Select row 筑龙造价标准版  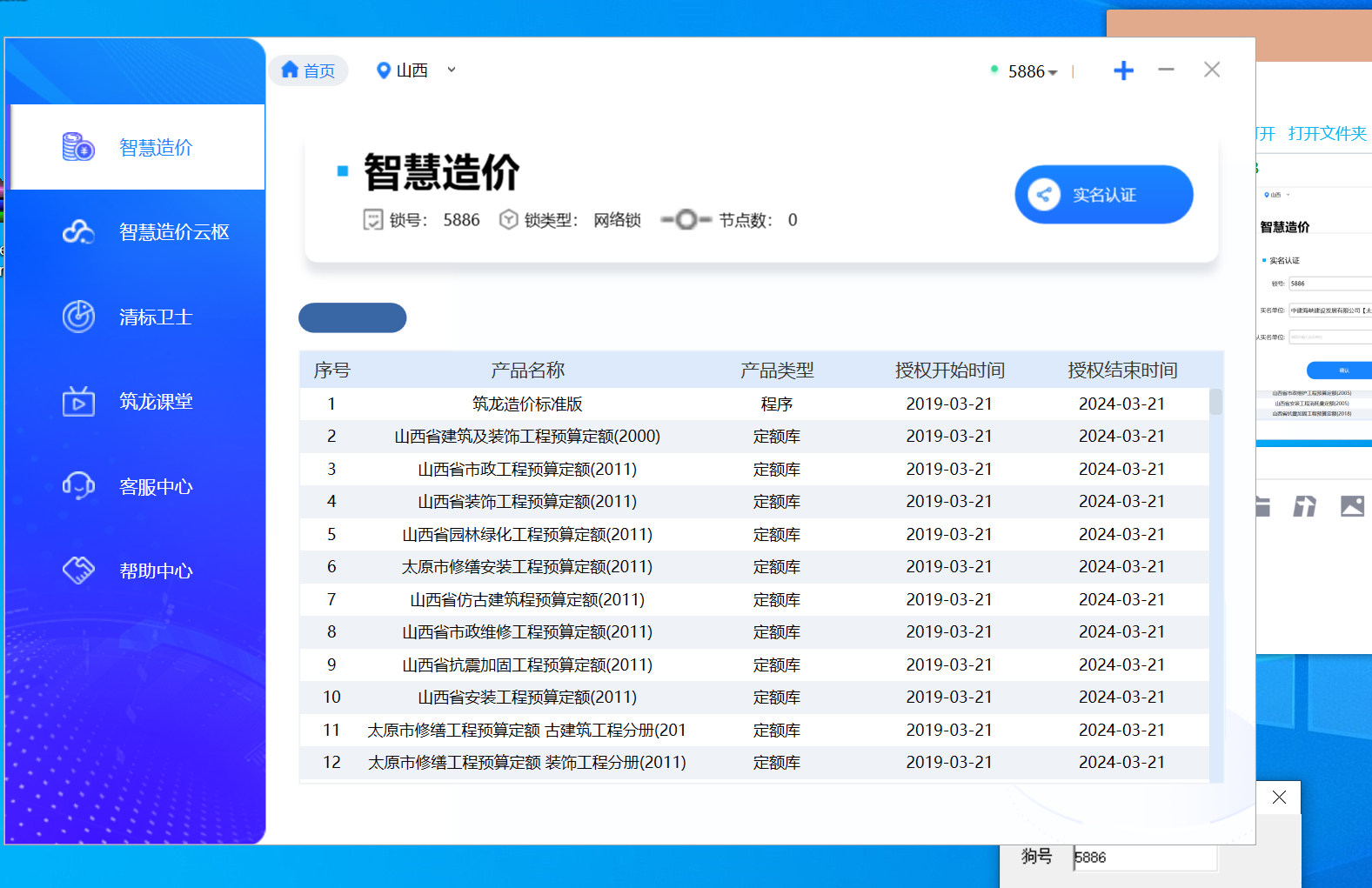pyautogui.click(x=754, y=404)
